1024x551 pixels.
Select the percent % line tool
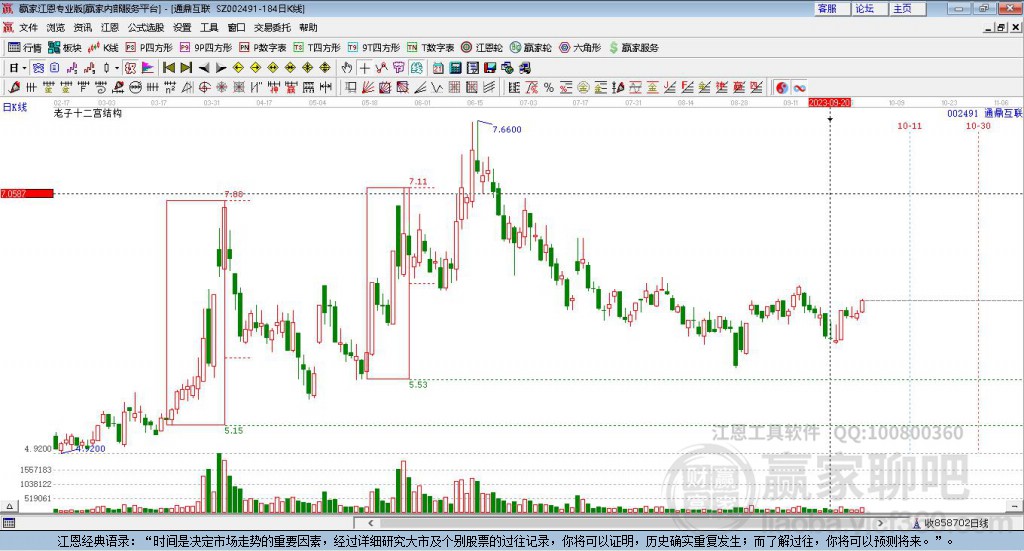pyautogui.click(x=549, y=87)
